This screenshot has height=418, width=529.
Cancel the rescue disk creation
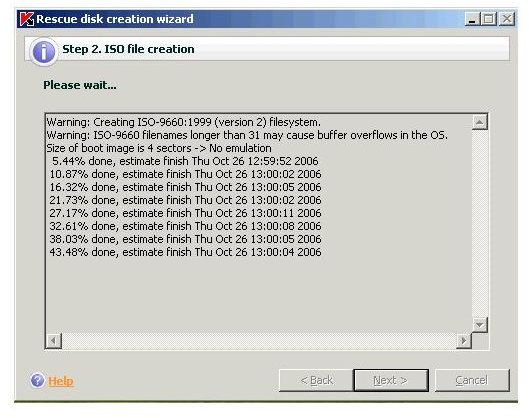pos(472,380)
